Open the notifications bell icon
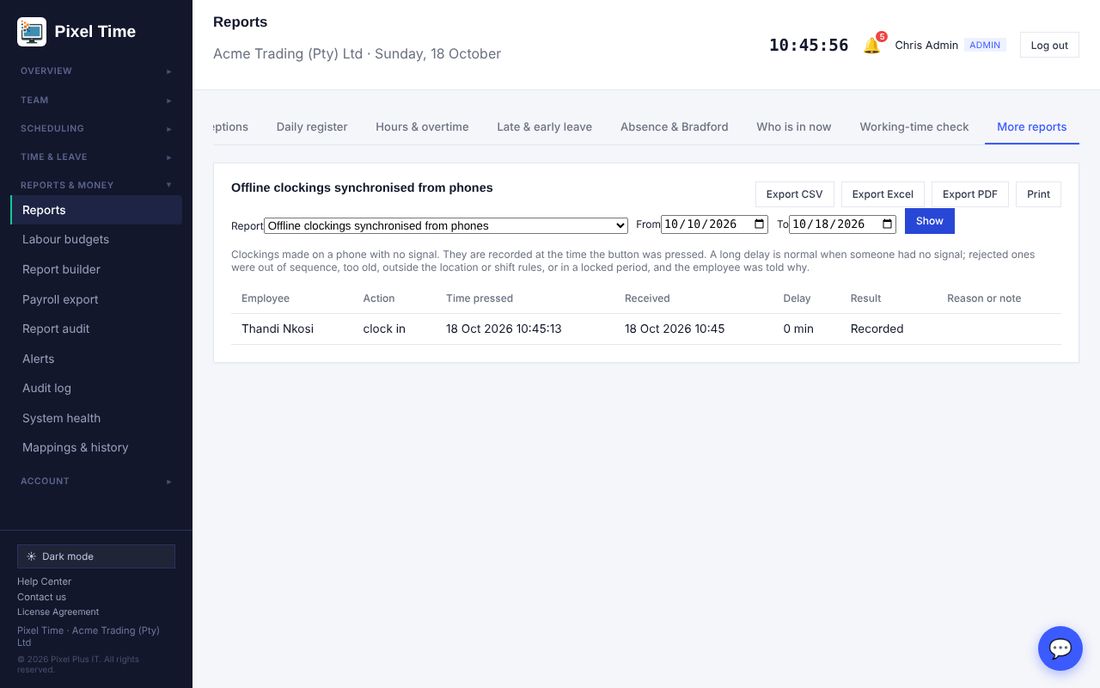Viewport: 1100px width, 688px height. [x=871, y=45]
